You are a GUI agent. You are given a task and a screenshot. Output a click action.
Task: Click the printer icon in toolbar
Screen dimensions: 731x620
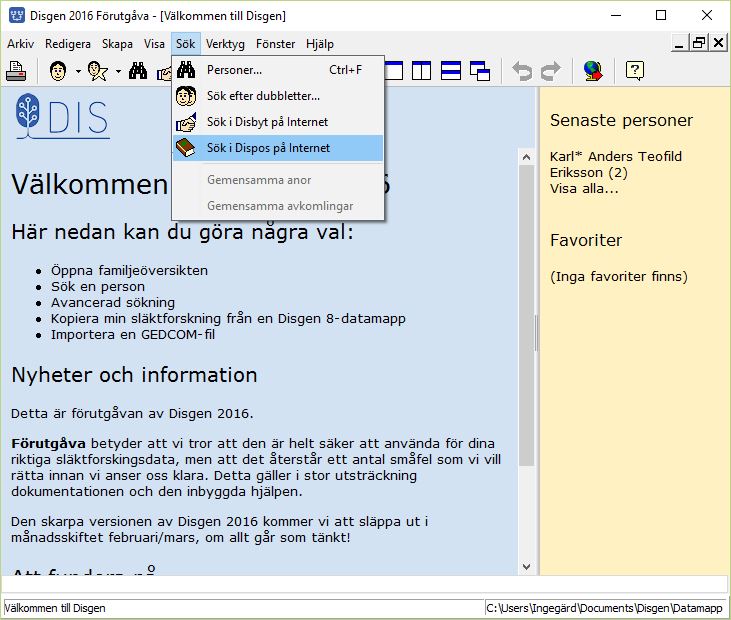16,71
